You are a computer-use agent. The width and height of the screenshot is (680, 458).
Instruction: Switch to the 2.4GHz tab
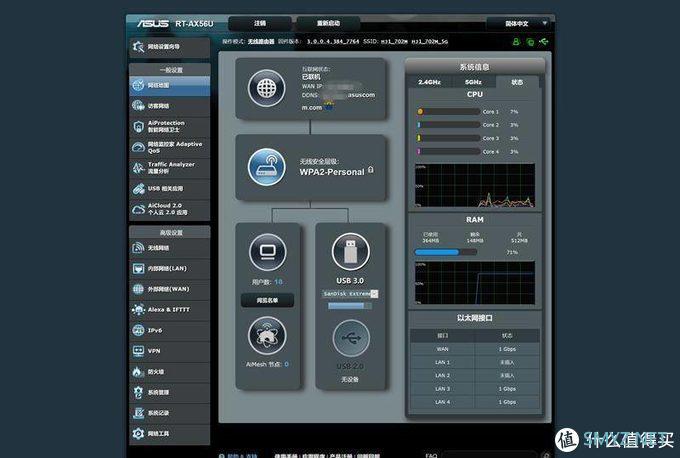pos(429,82)
